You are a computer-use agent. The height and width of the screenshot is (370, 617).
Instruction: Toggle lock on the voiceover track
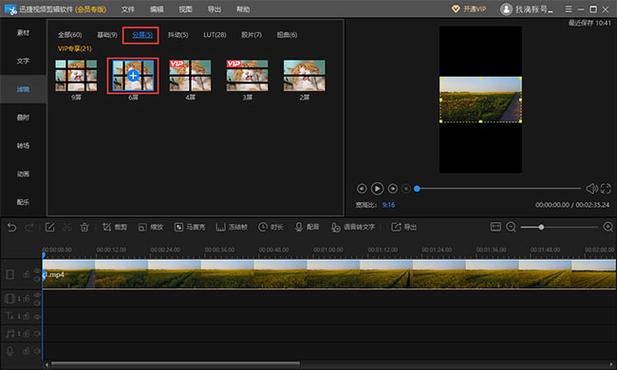coord(26,351)
